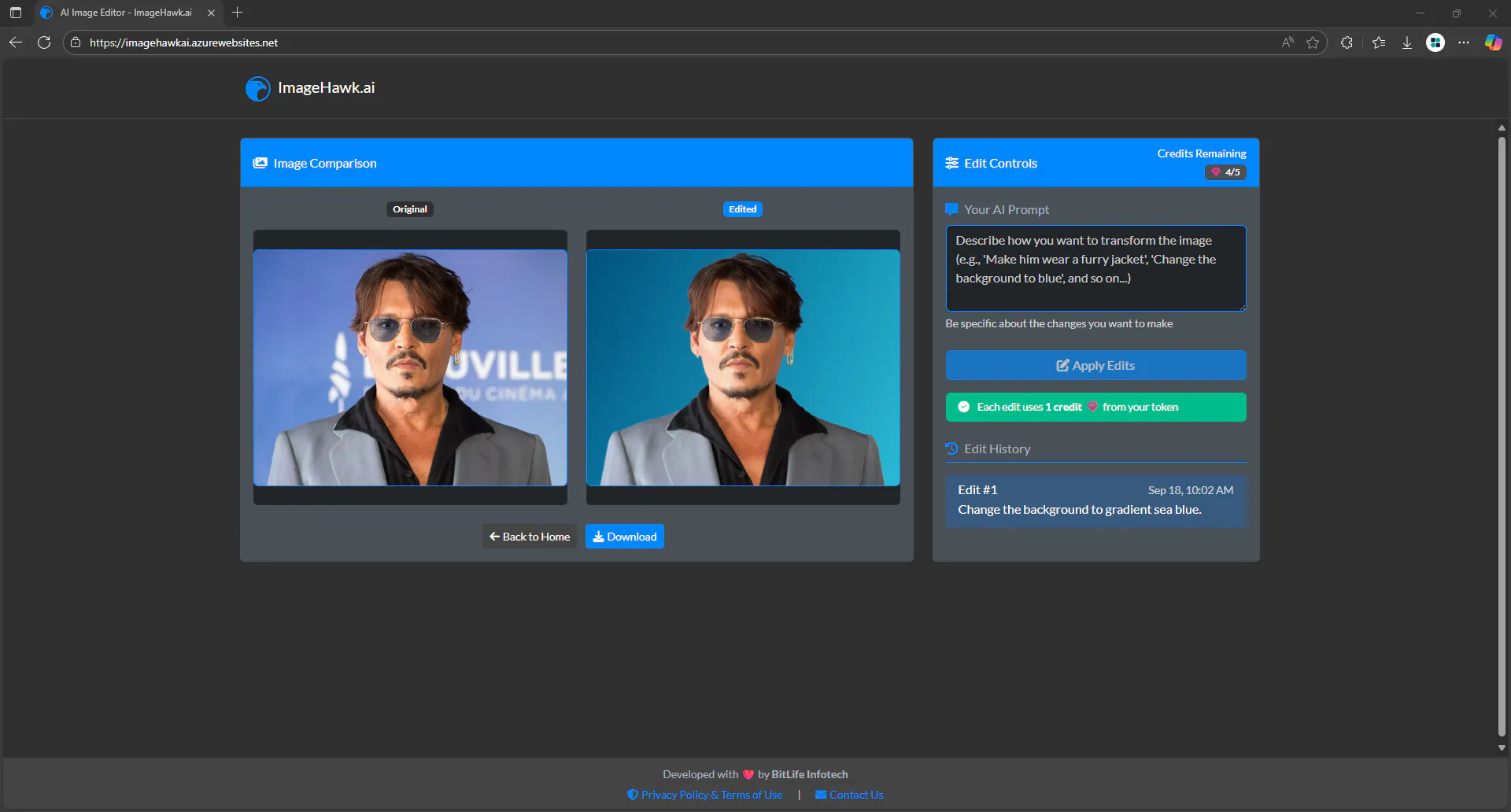
Task: Download the edited image
Action: point(624,537)
